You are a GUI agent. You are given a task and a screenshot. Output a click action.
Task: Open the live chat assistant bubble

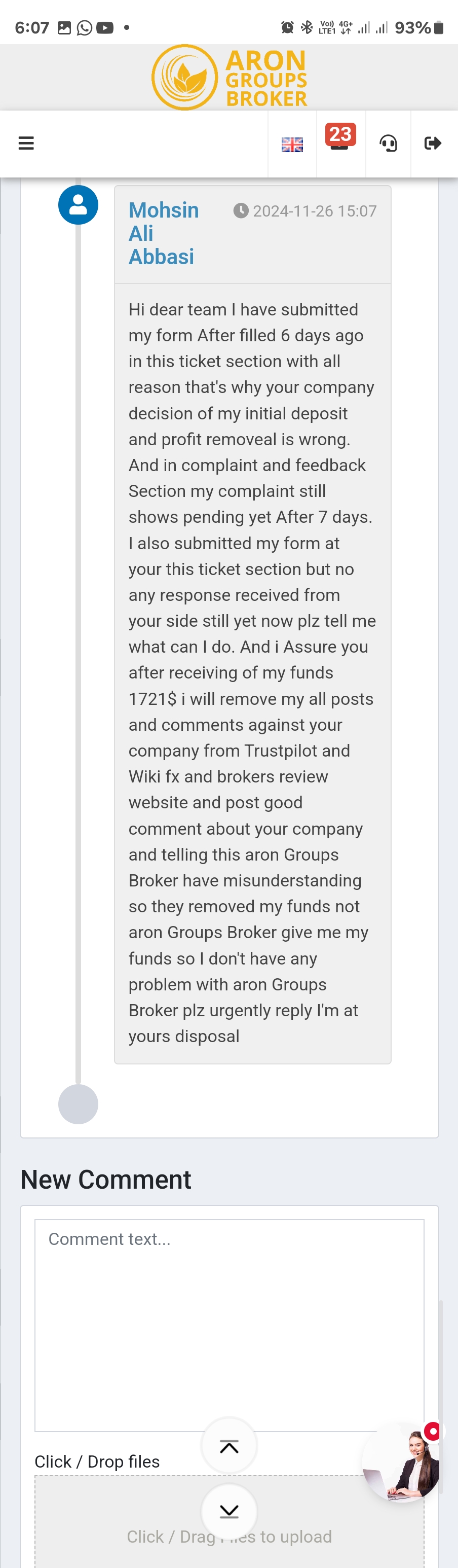point(402,1463)
